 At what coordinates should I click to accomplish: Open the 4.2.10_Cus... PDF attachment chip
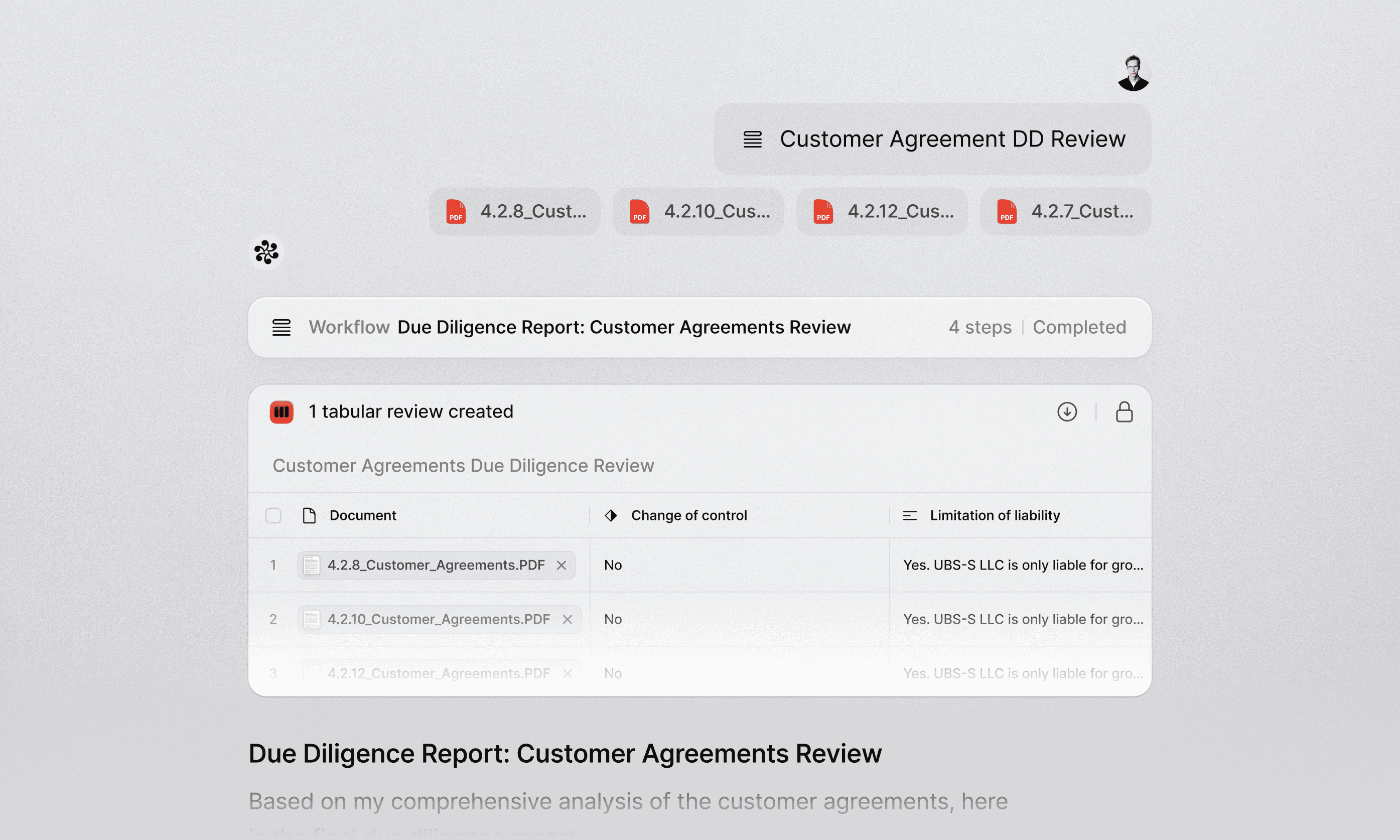pos(698,212)
